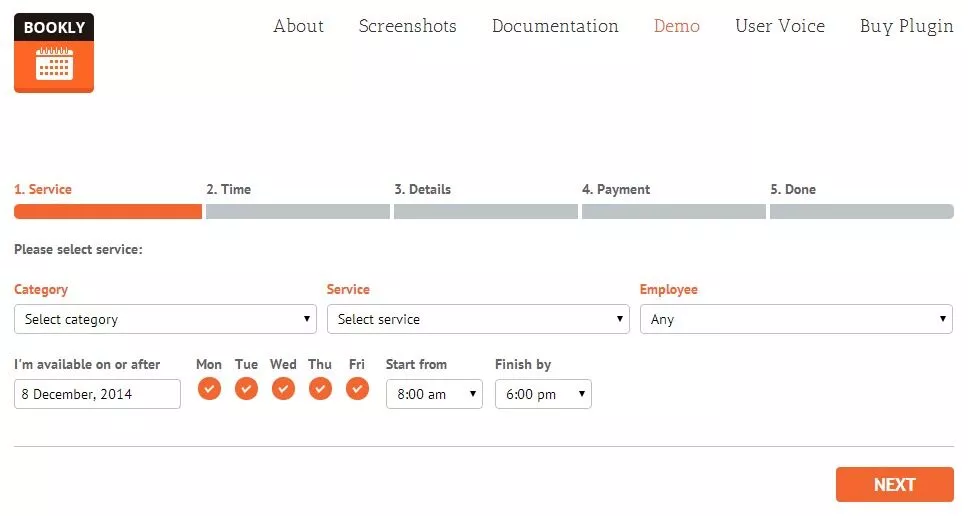Click the 1. Service step label
968x516 pixels.
coord(43,189)
